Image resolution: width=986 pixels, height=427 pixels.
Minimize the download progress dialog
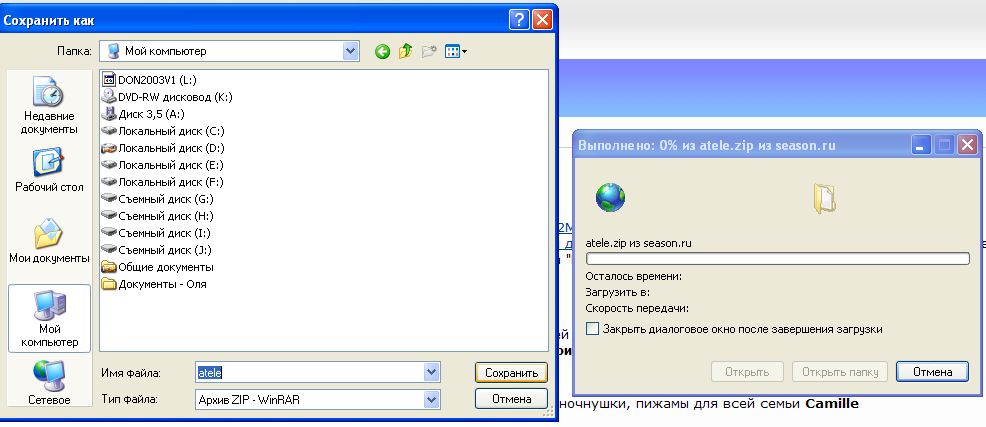[x=921, y=146]
